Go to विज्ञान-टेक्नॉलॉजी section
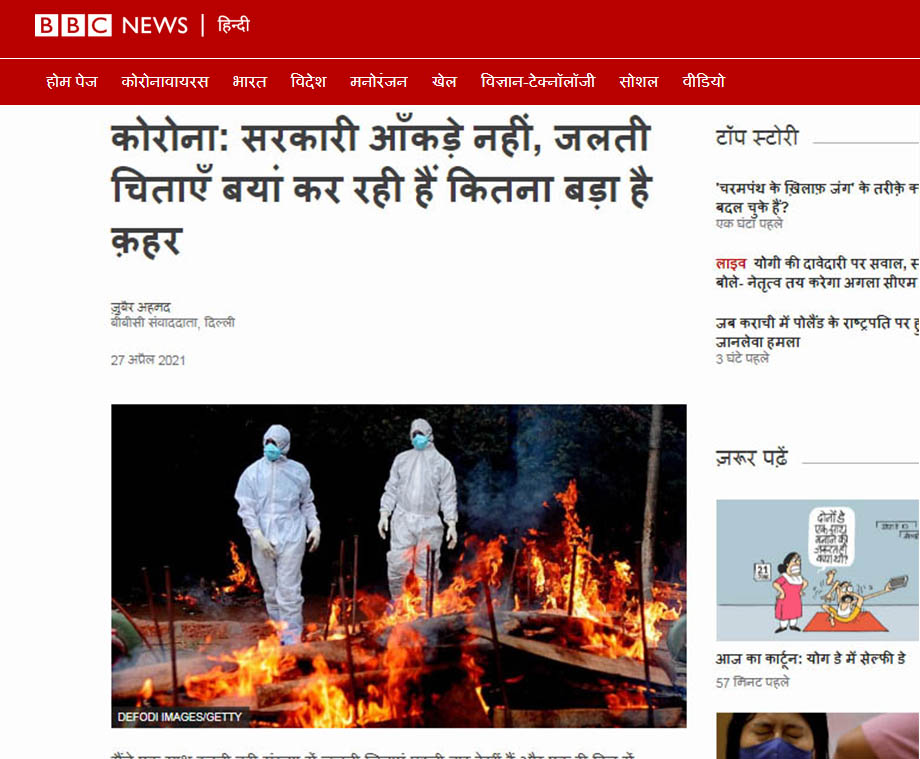This screenshot has width=920, height=759. [537, 82]
